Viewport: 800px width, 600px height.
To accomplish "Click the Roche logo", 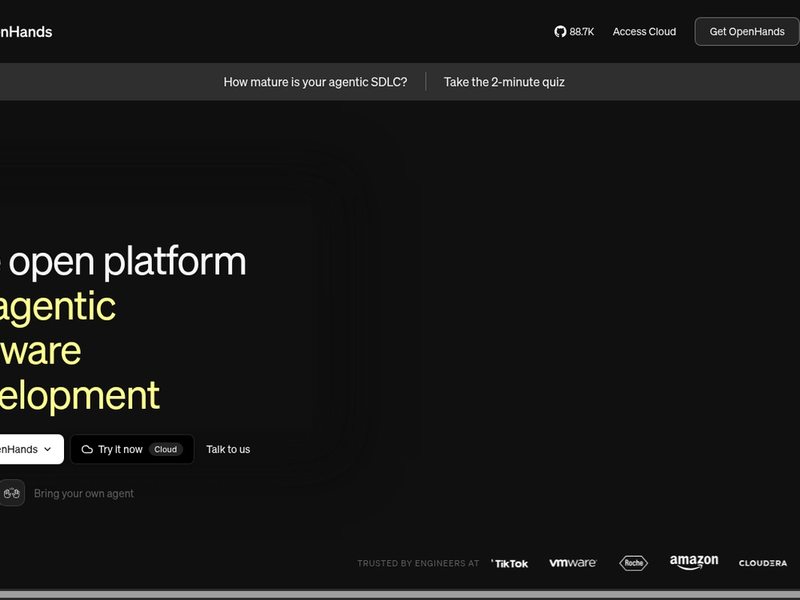I will click(x=633, y=563).
